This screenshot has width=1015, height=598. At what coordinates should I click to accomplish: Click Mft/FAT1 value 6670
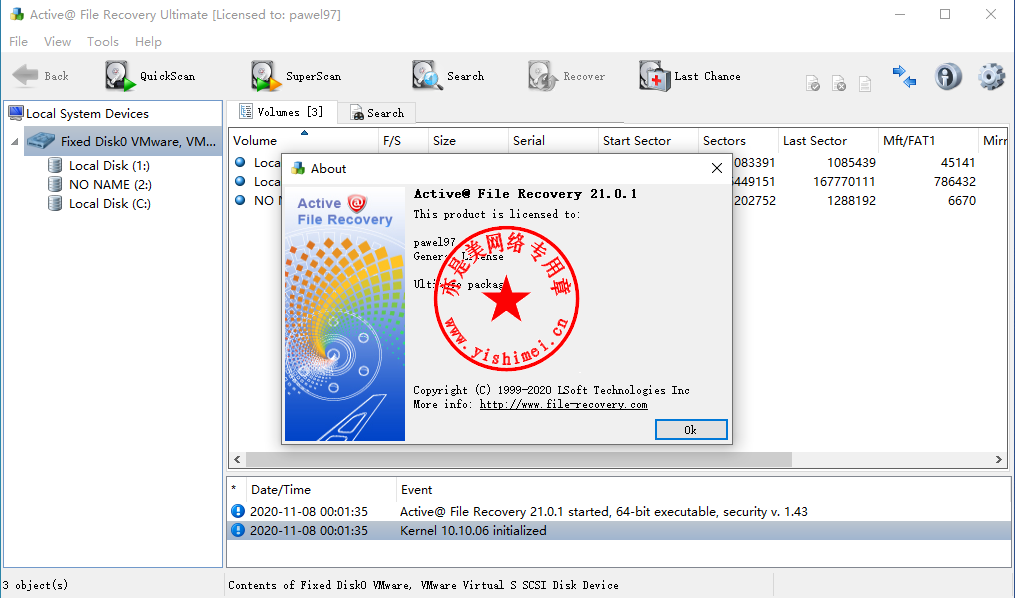(962, 201)
